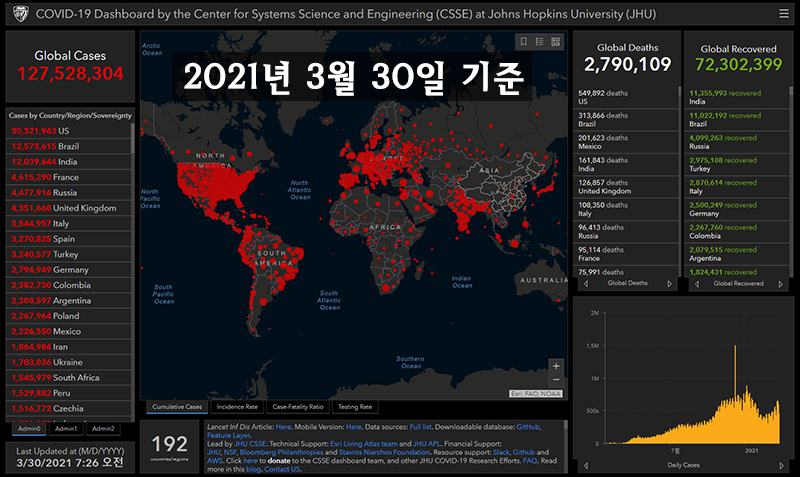The height and width of the screenshot is (477, 800).
Task: Go to previous chart left of Daily Cases label
Action: point(586,465)
